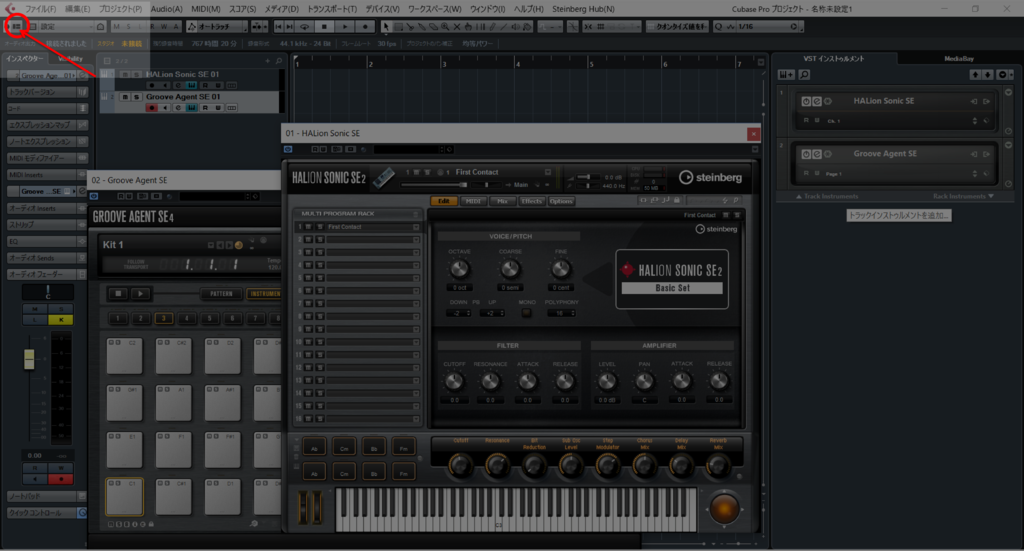The height and width of the screenshot is (551, 1024).
Task: Open First Contact slot dropdown in Multi Program Rack
Action: click(416, 227)
